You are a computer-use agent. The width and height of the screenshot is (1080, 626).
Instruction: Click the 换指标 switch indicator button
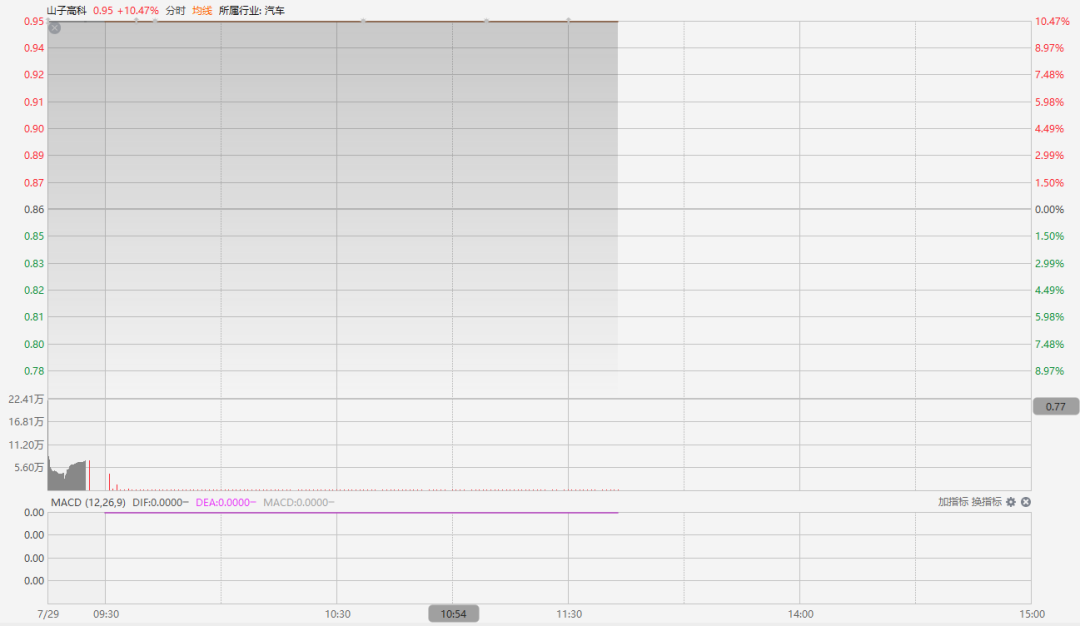tap(986, 502)
